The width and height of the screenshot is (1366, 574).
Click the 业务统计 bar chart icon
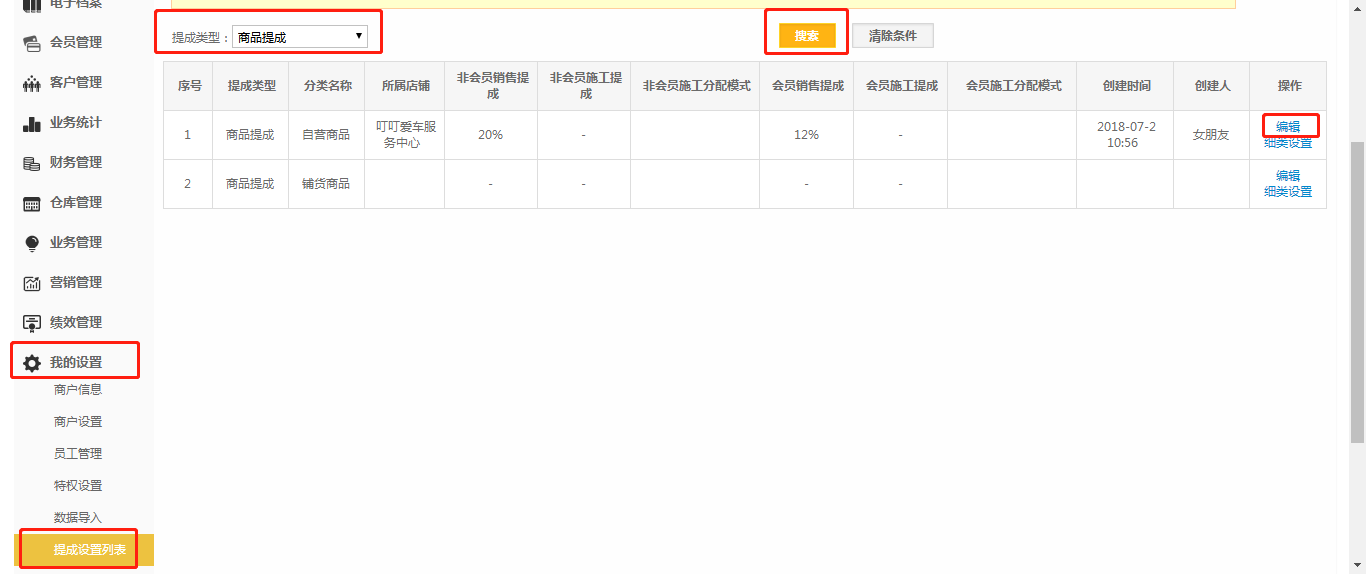coord(31,123)
